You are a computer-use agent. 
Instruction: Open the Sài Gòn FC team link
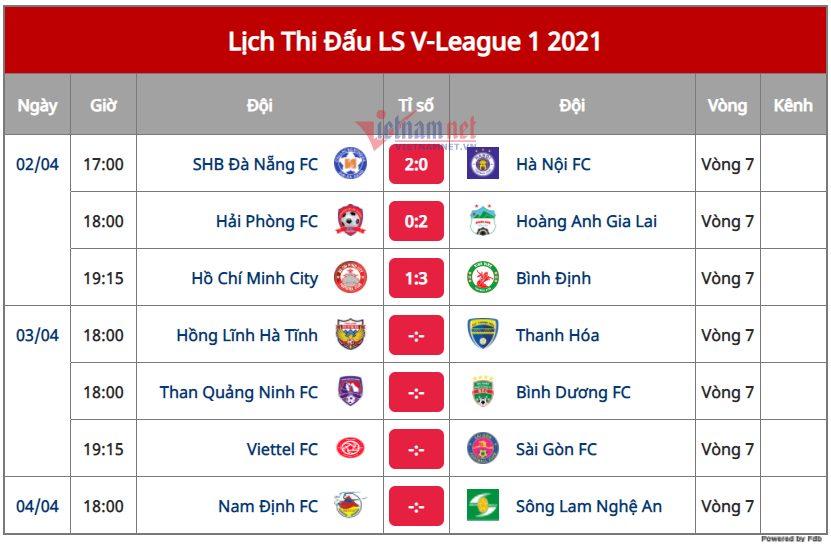[x=556, y=449]
